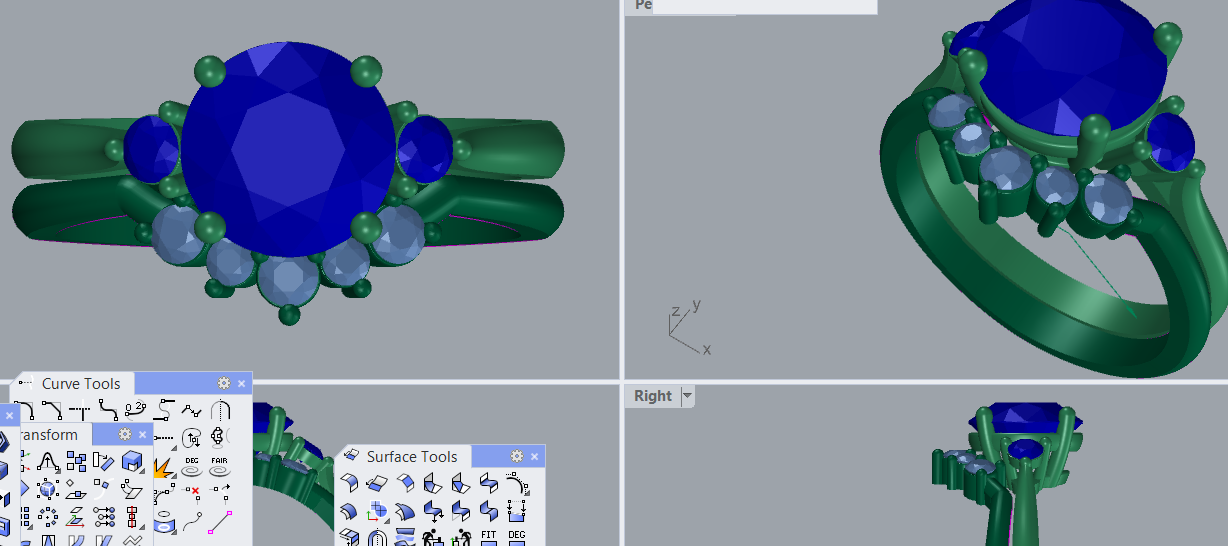Open the Right viewport dropdown arrow
1228x546 pixels.
(x=687, y=396)
